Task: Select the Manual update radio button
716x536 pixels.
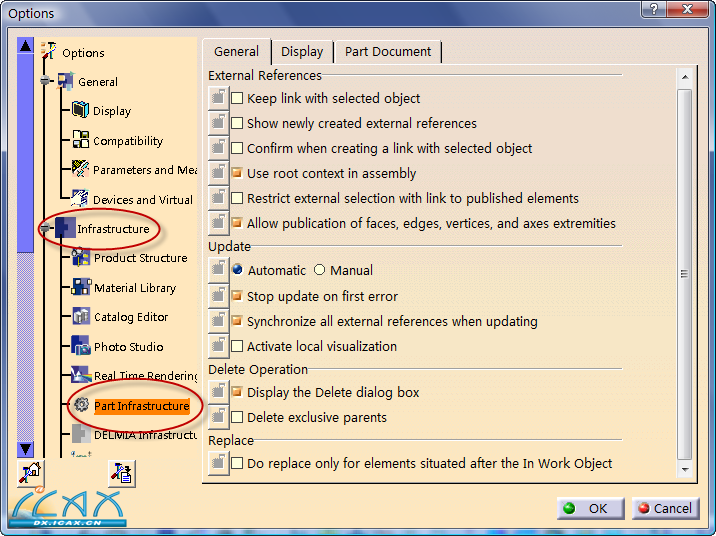Action: tap(319, 270)
